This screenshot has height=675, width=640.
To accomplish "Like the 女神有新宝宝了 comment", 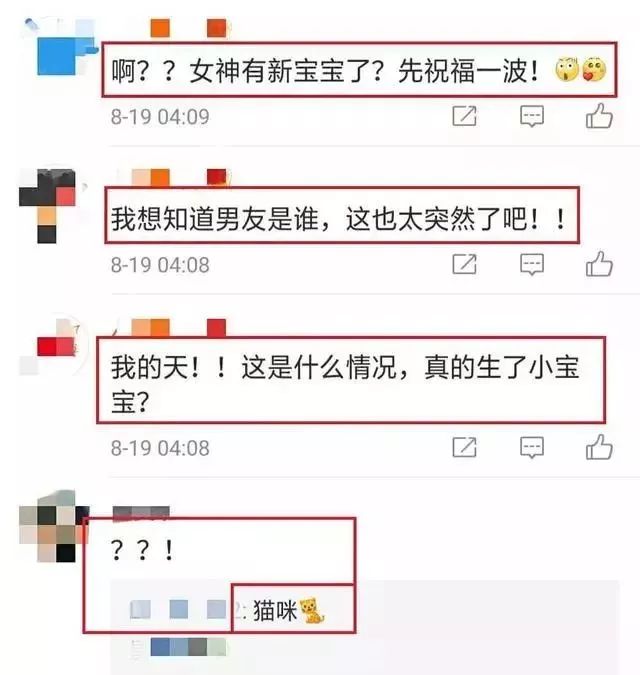I will [599, 116].
